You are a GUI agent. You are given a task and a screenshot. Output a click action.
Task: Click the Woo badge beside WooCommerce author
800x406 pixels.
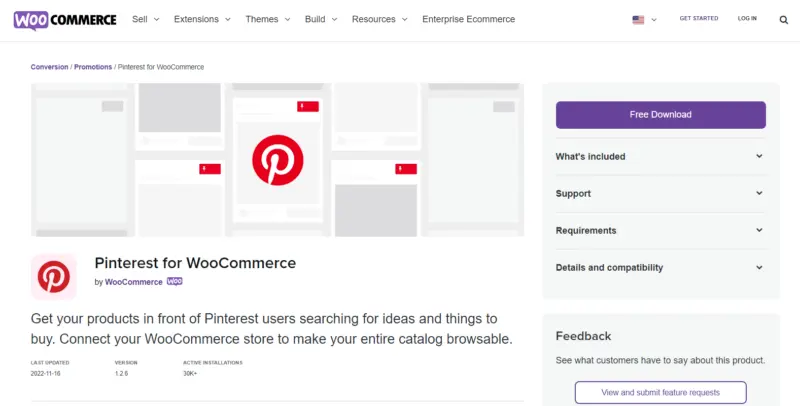coord(175,282)
